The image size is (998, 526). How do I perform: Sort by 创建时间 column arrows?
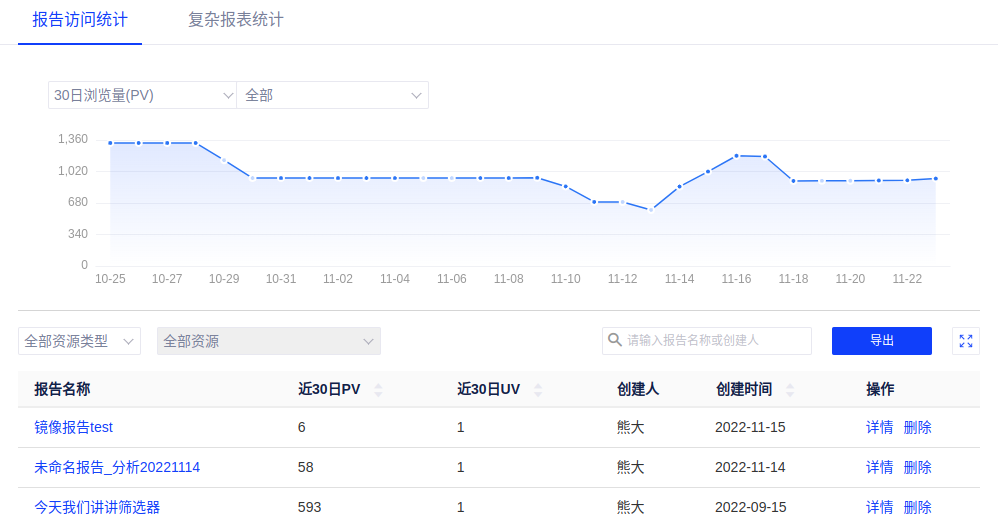click(x=790, y=390)
